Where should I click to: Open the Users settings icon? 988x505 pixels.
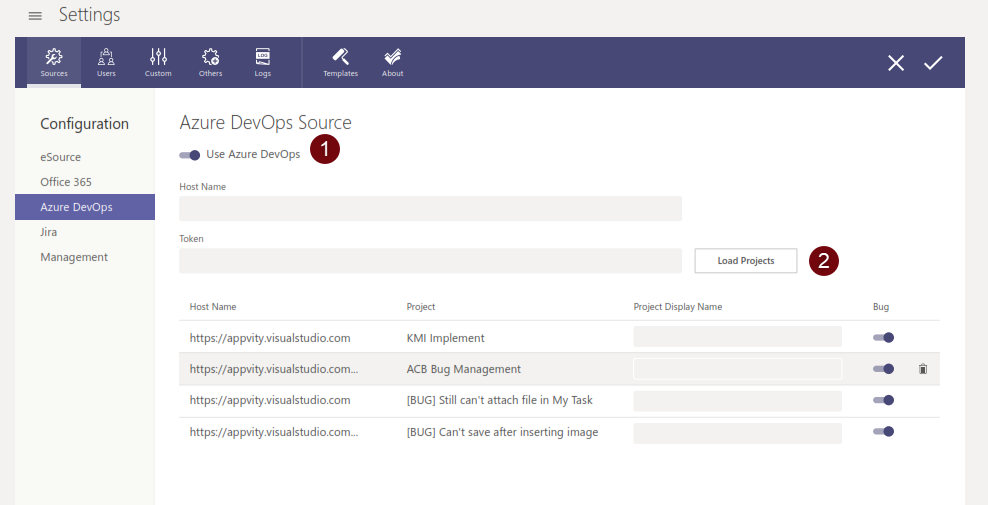click(106, 61)
